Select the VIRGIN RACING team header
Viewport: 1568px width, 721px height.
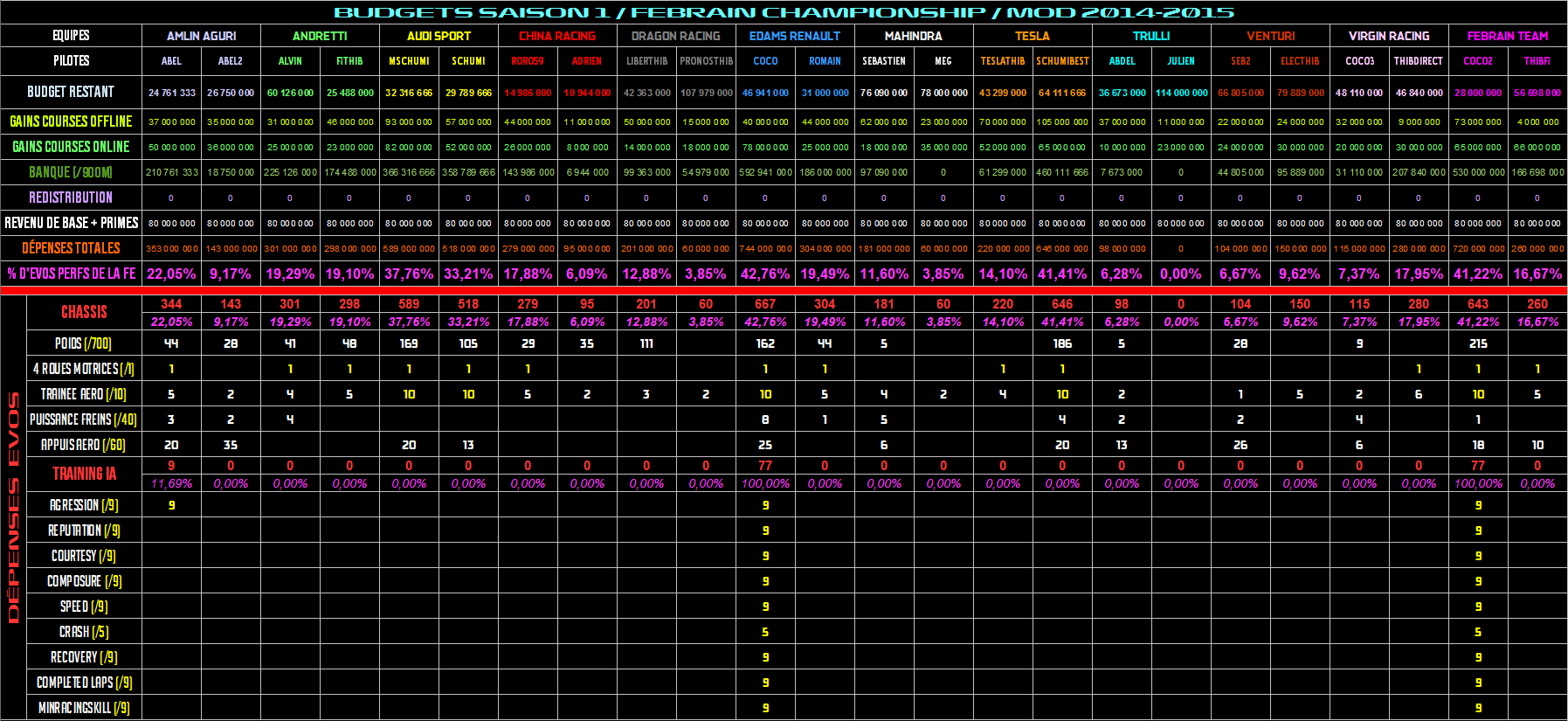click(x=1388, y=36)
